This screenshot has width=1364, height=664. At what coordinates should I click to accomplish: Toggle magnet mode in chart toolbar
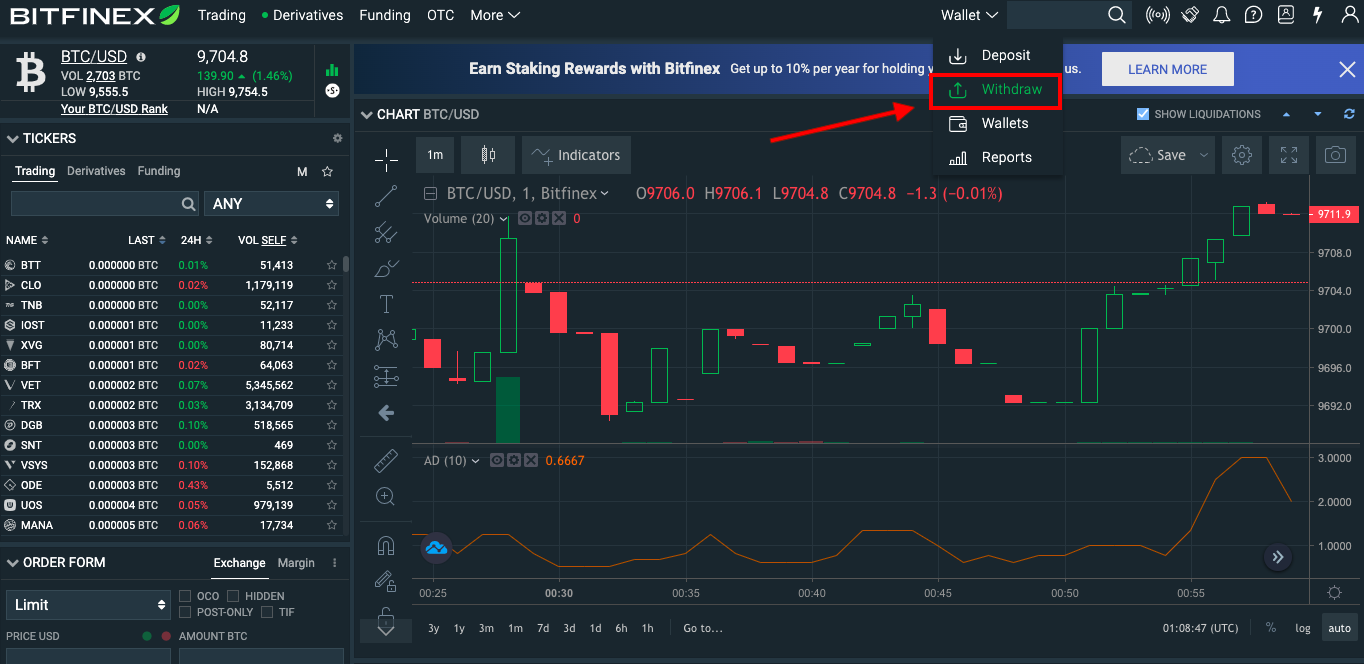pos(386,546)
